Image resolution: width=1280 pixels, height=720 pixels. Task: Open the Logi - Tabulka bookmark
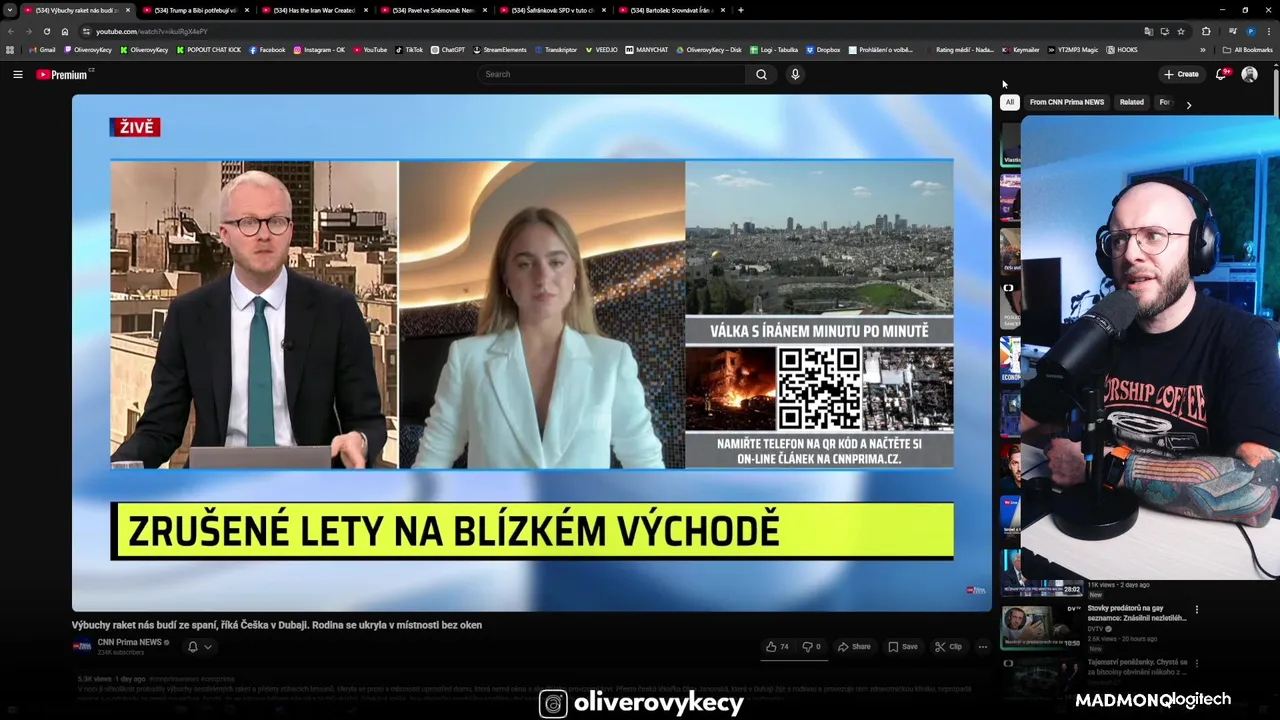(x=773, y=49)
